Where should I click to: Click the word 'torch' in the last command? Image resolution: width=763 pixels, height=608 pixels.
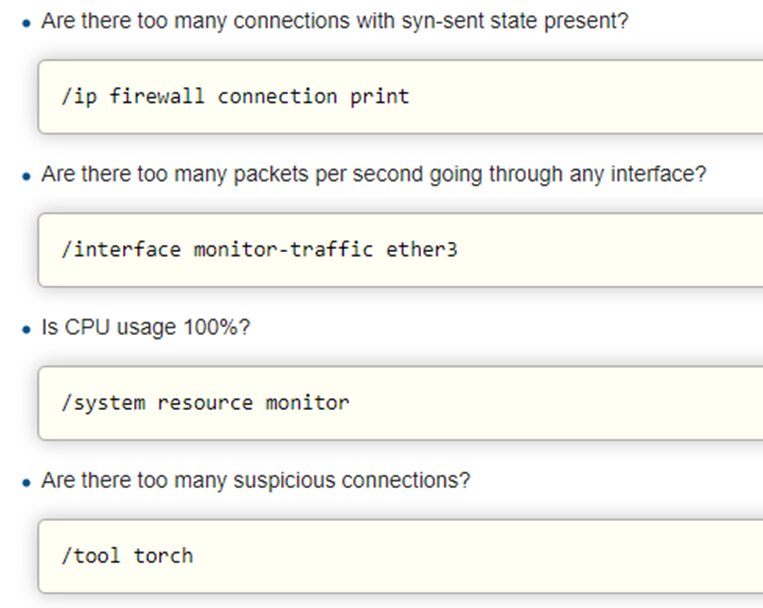163,556
